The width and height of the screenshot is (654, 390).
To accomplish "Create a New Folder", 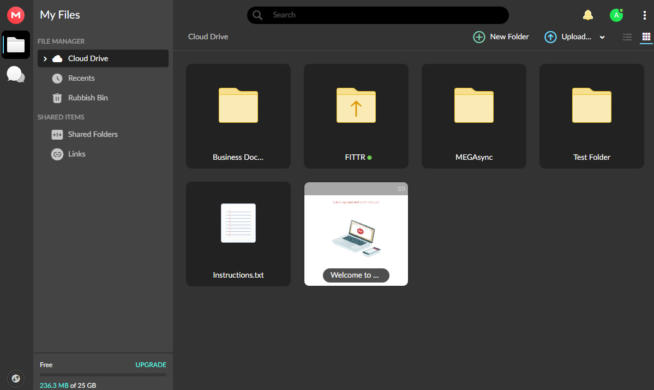I will [x=501, y=37].
